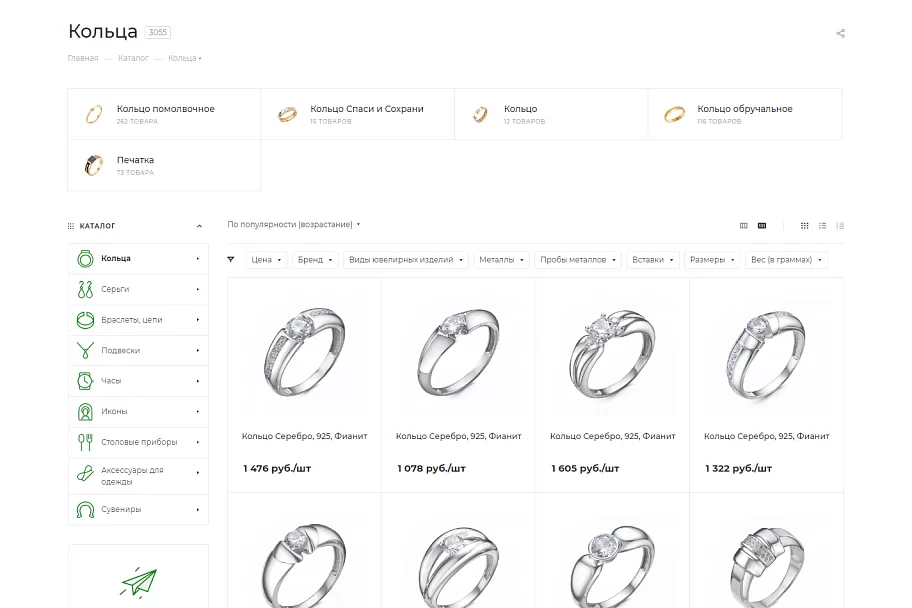The height and width of the screenshot is (608, 912).
Task: Click the filter funnel icon
Action: (231, 259)
